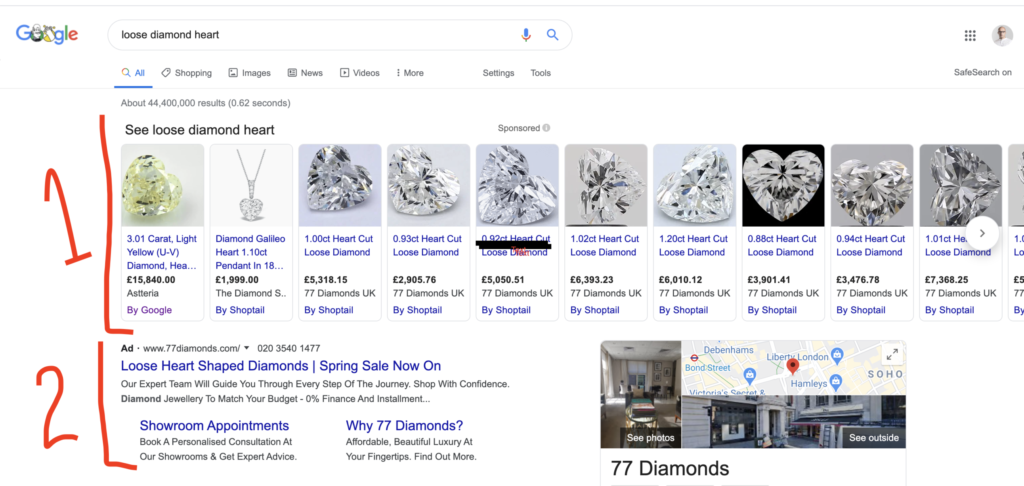This screenshot has width=1024, height=486.
Task: Click inside the search box text
Action: [x=170, y=35]
